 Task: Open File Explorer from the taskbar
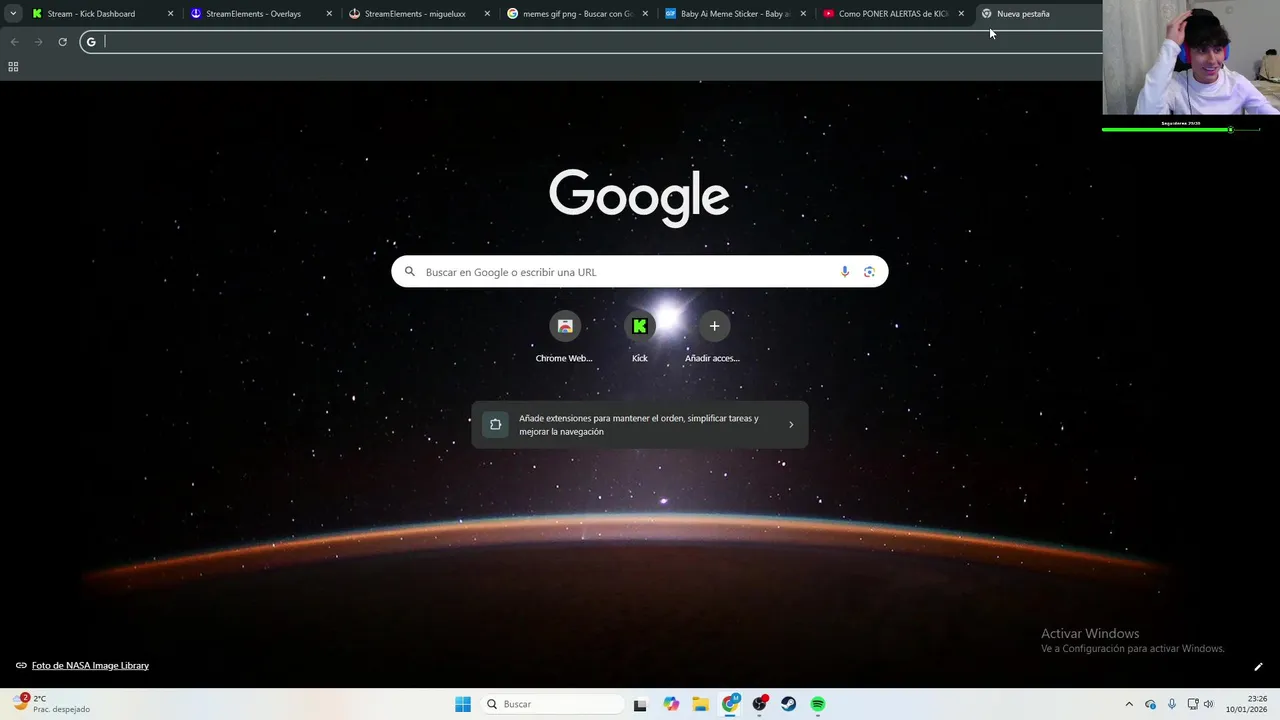point(700,704)
